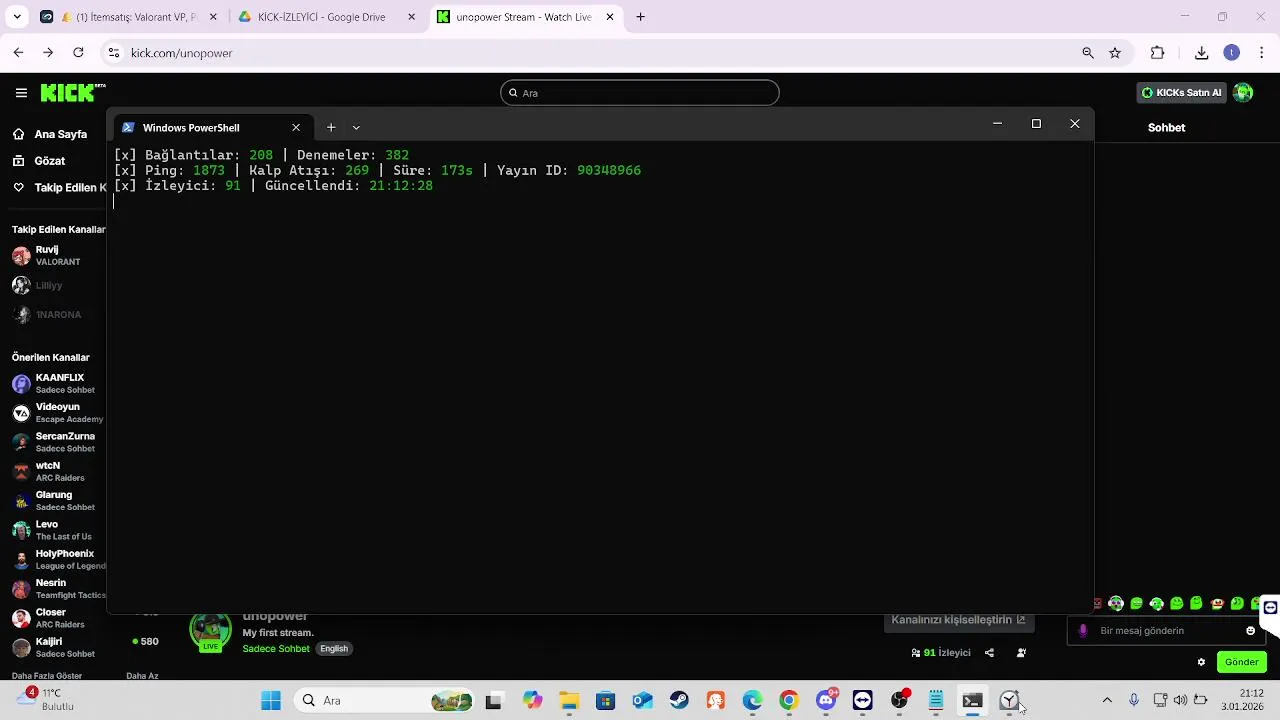Open HolyPhoenix channel

point(58,560)
